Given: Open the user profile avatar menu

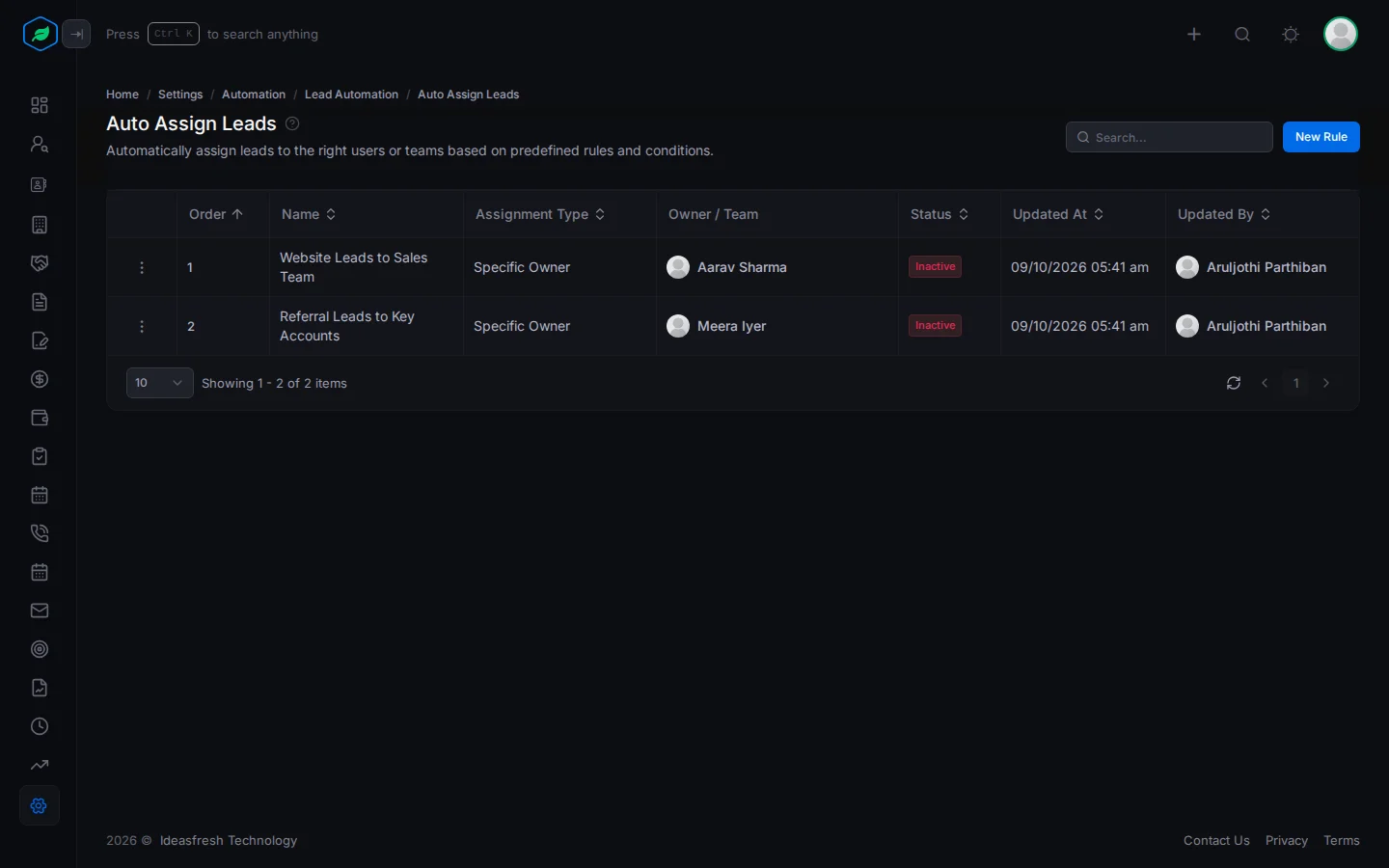Looking at the screenshot, I should 1341,34.
